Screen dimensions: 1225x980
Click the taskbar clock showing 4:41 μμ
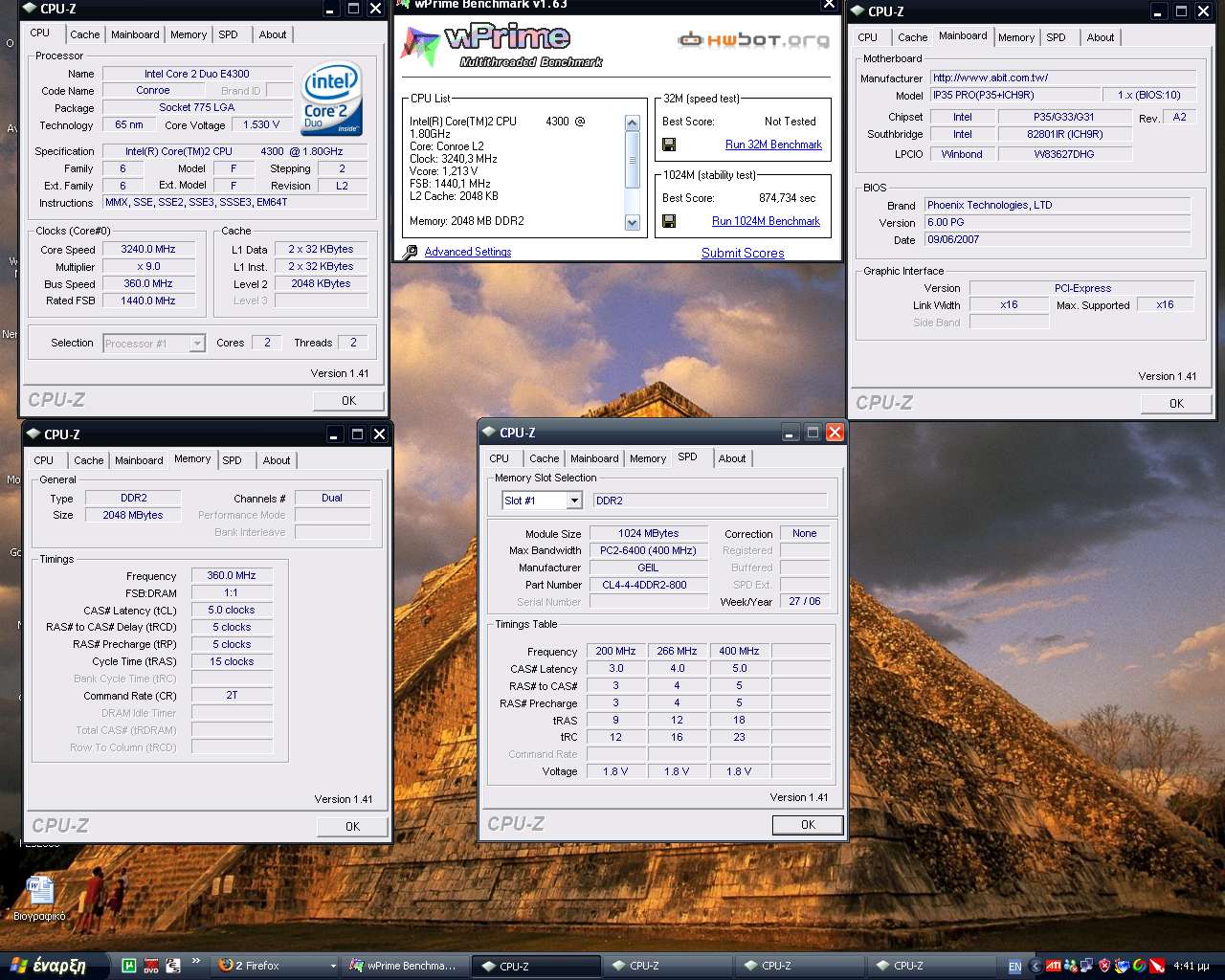coord(1191,967)
